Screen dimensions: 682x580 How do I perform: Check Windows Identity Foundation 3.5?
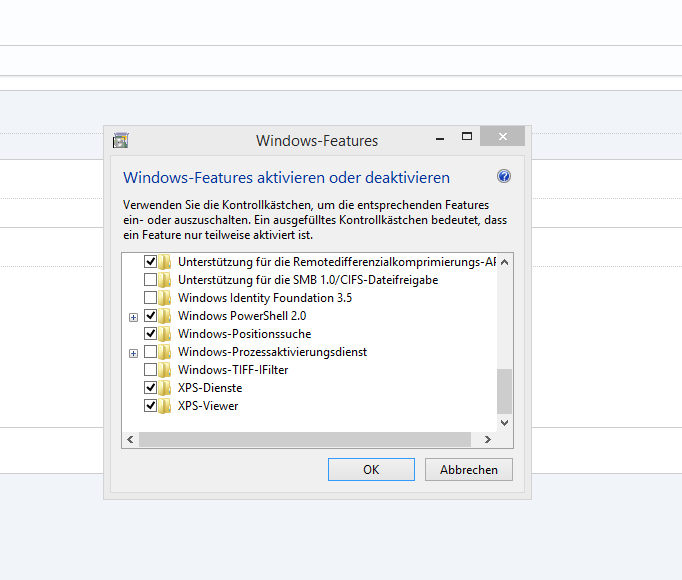150,298
